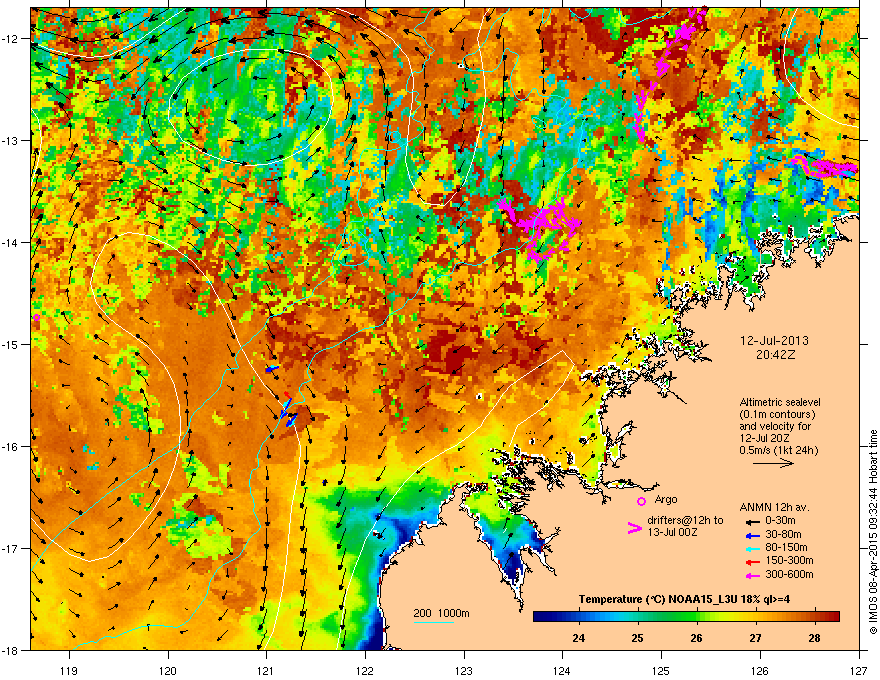The height and width of the screenshot is (680, 880).
Task: Click the '119' longitude axis label
Action: tap(69, 670)
